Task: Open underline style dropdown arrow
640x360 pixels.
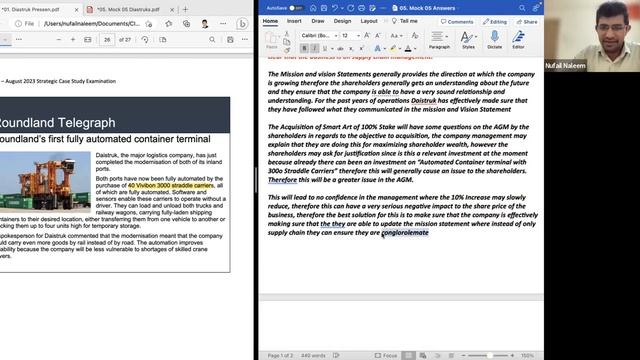Action: [x=332, y=49]
